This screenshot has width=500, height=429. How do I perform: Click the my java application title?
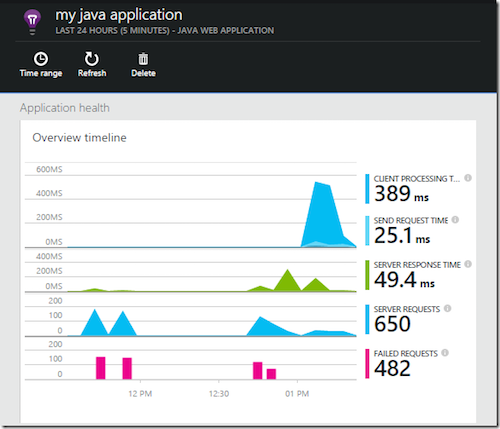pos(119,15)
